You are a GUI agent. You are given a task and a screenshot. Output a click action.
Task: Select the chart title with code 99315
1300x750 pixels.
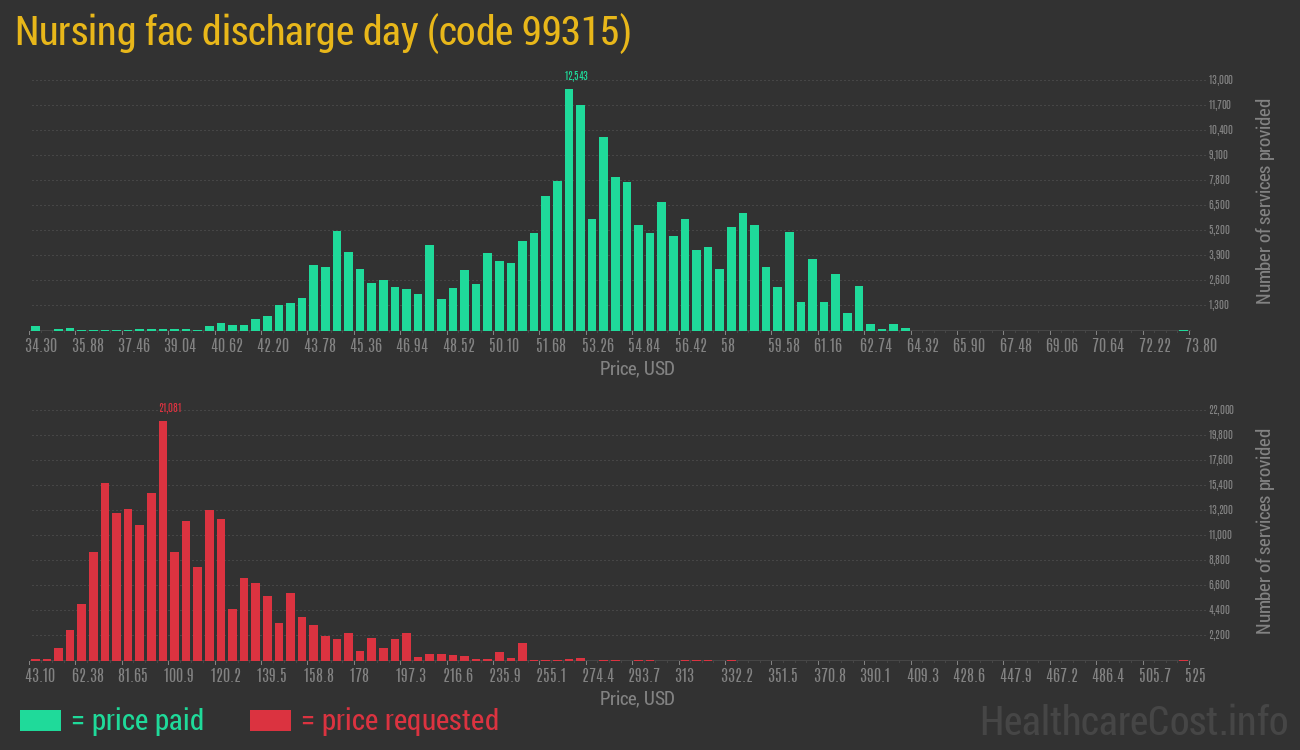click(323, 32)
